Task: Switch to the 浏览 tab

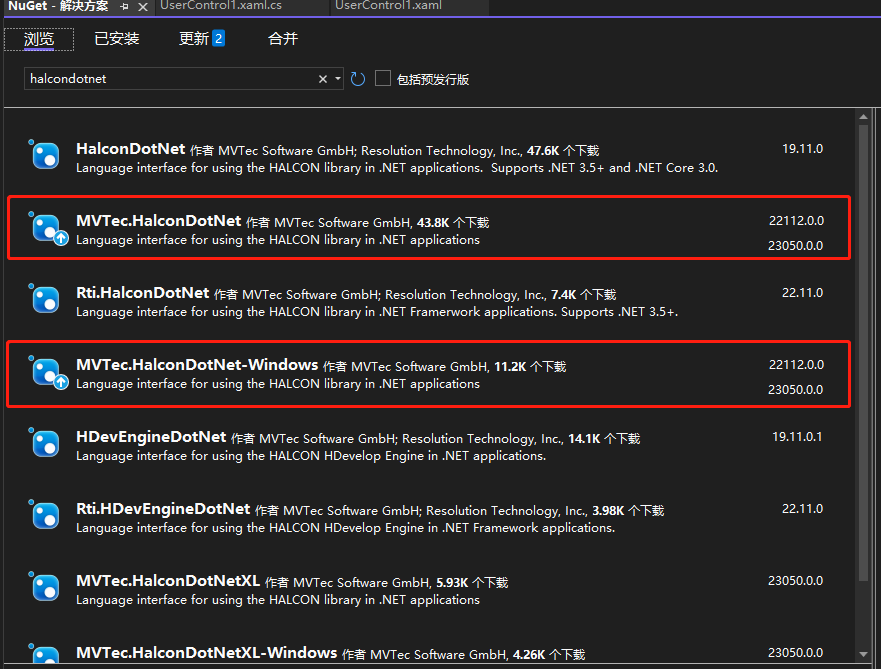Action: click(39, 39)
